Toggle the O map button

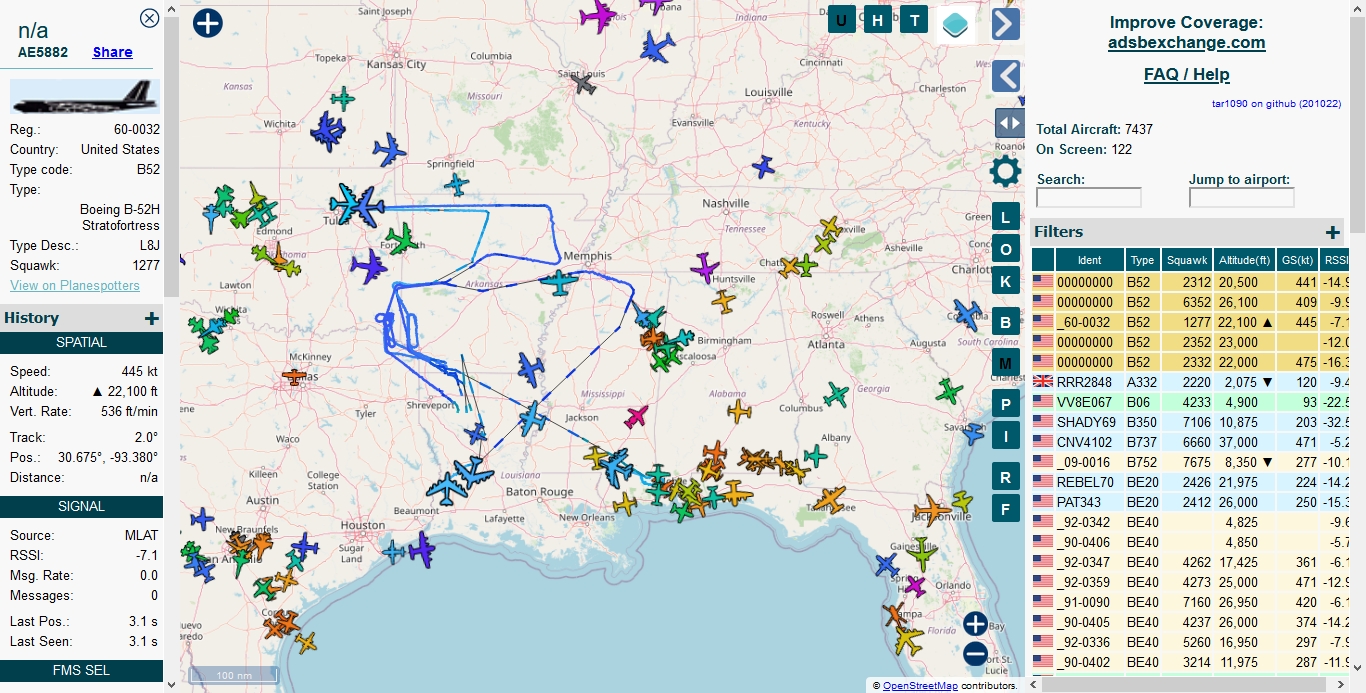(1005, 249)
